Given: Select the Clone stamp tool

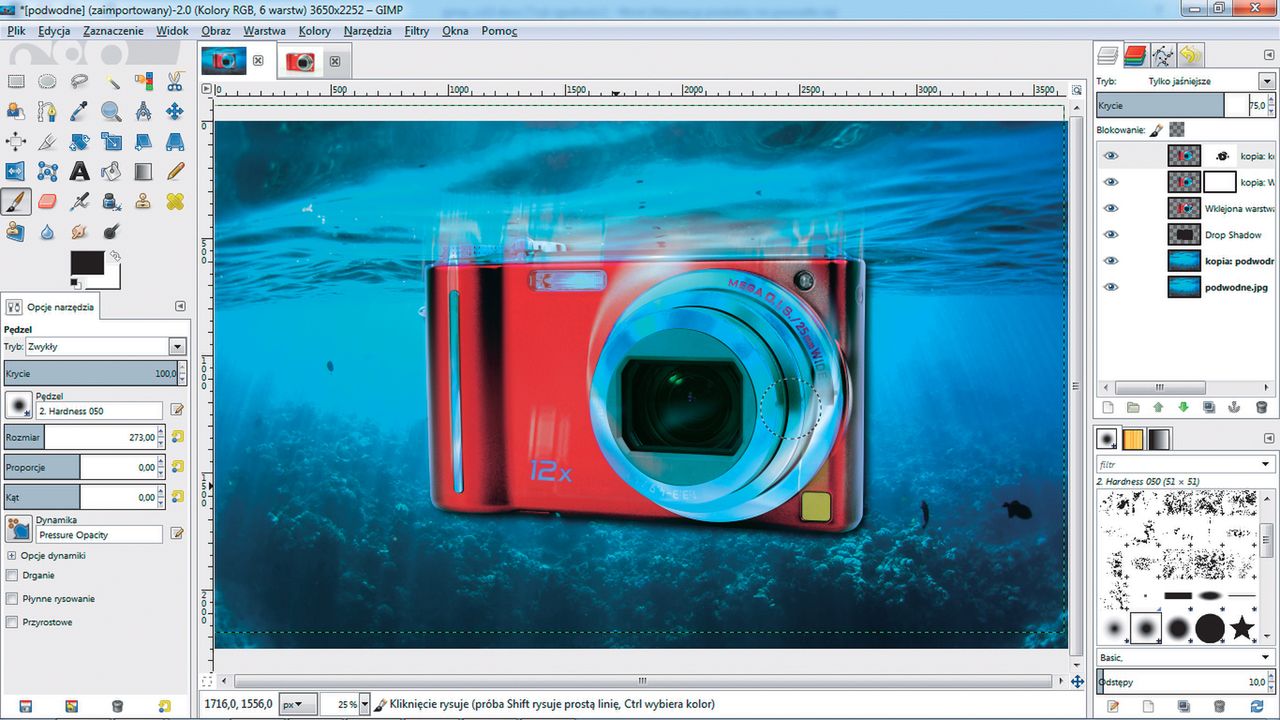Looking at the screenshot, I should 143,202.
